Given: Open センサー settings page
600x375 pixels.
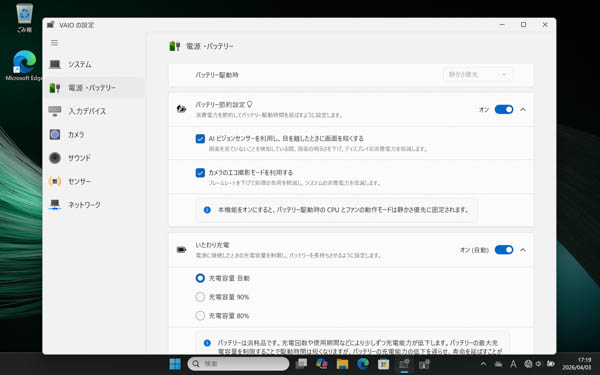Looking at the screenshot, I should point(94,181).
